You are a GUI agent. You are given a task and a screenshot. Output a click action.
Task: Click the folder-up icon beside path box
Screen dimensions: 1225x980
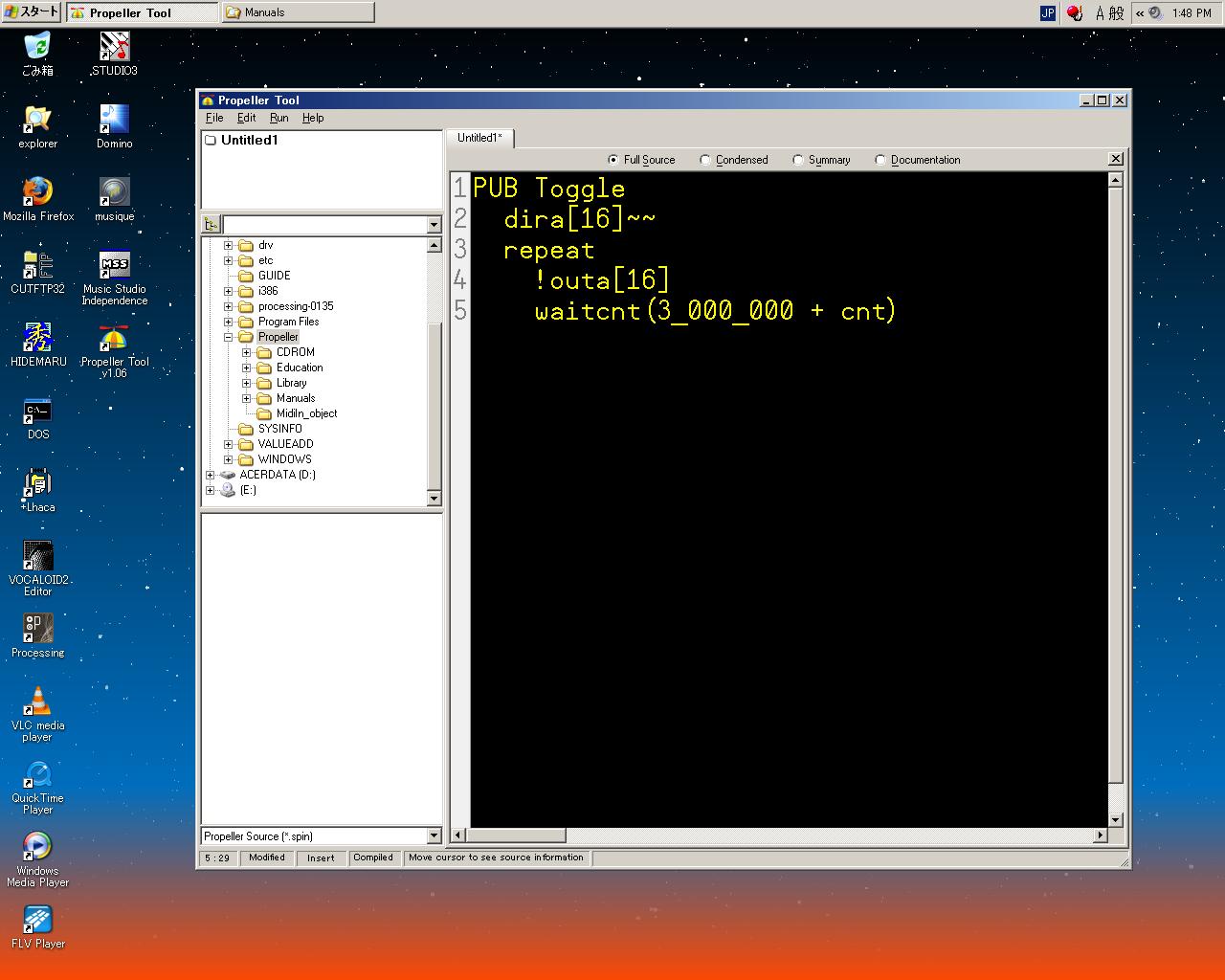[212, 225]
